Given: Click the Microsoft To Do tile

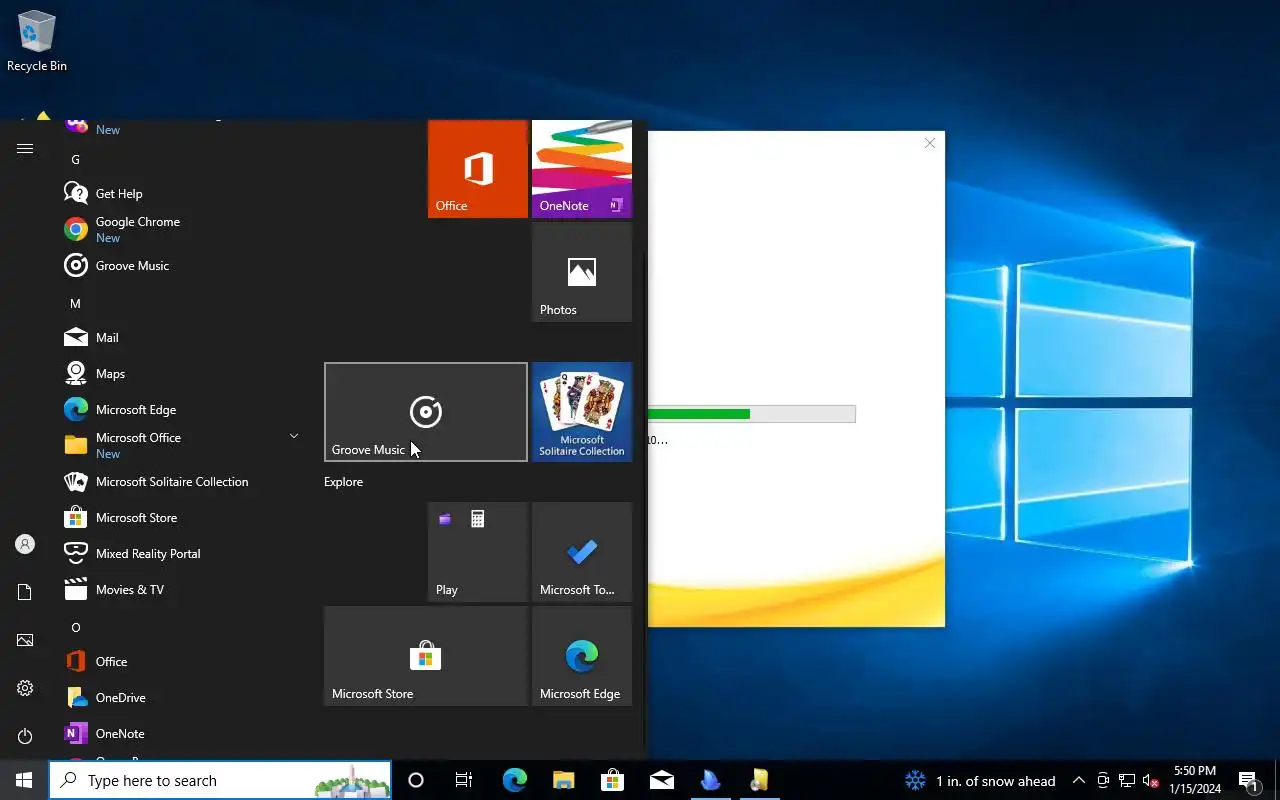Looking at the screenshot, I should 582,552.
